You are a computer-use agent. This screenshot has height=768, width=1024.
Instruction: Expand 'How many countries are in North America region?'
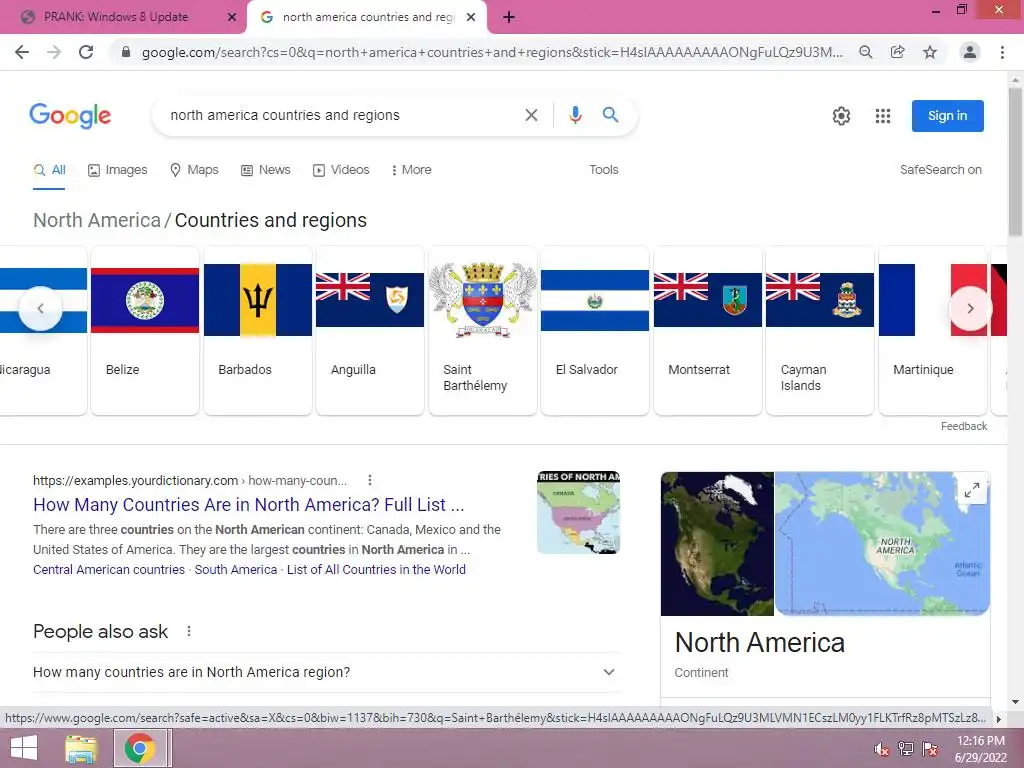[327, 673]
